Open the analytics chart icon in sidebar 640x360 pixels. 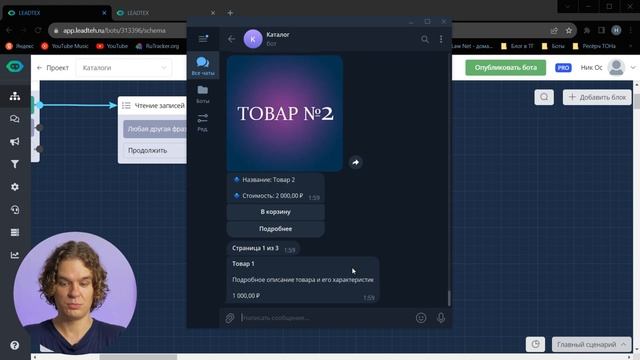[15, 255]
